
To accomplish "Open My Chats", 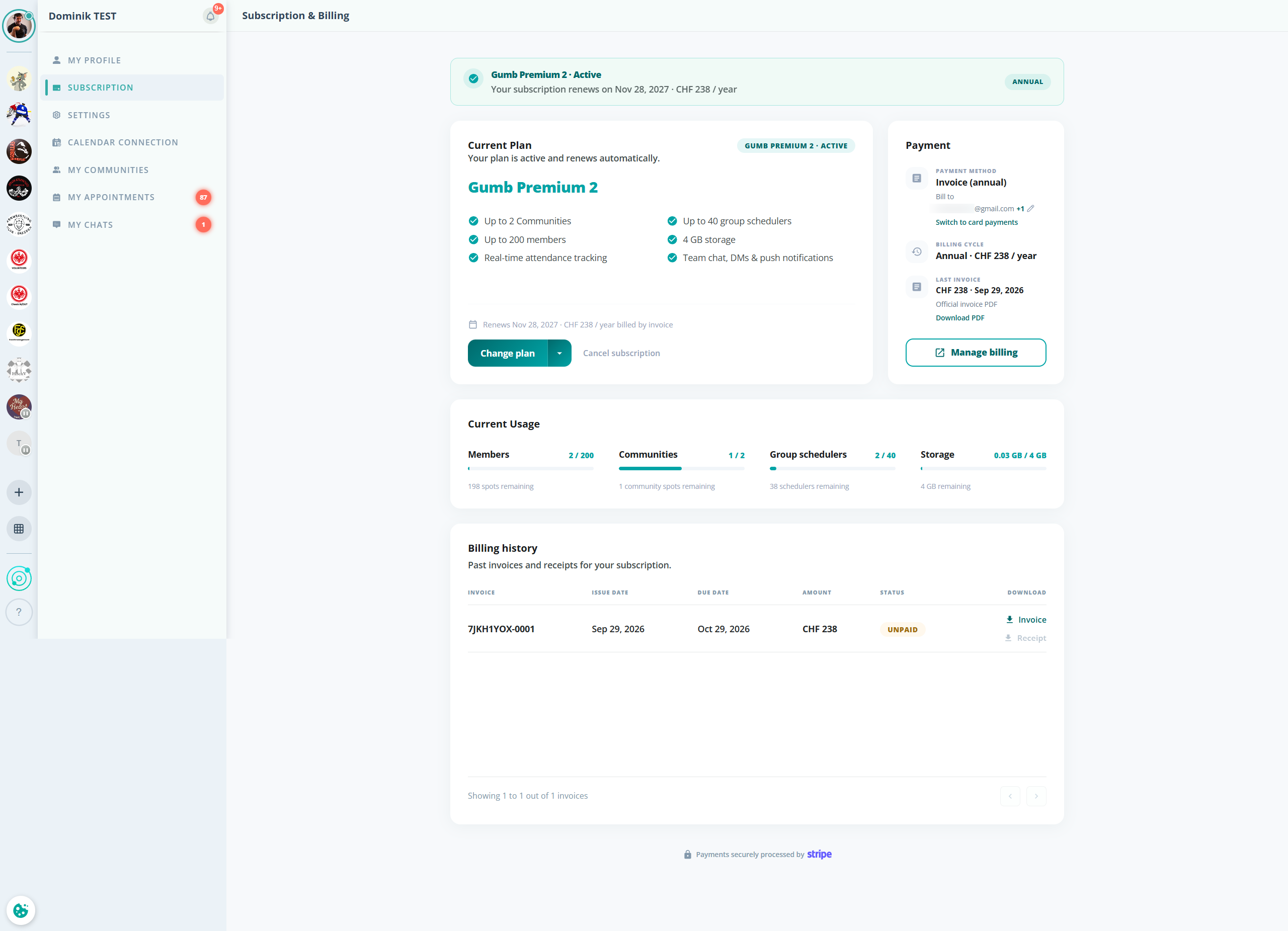I will [x=132, y=225].
